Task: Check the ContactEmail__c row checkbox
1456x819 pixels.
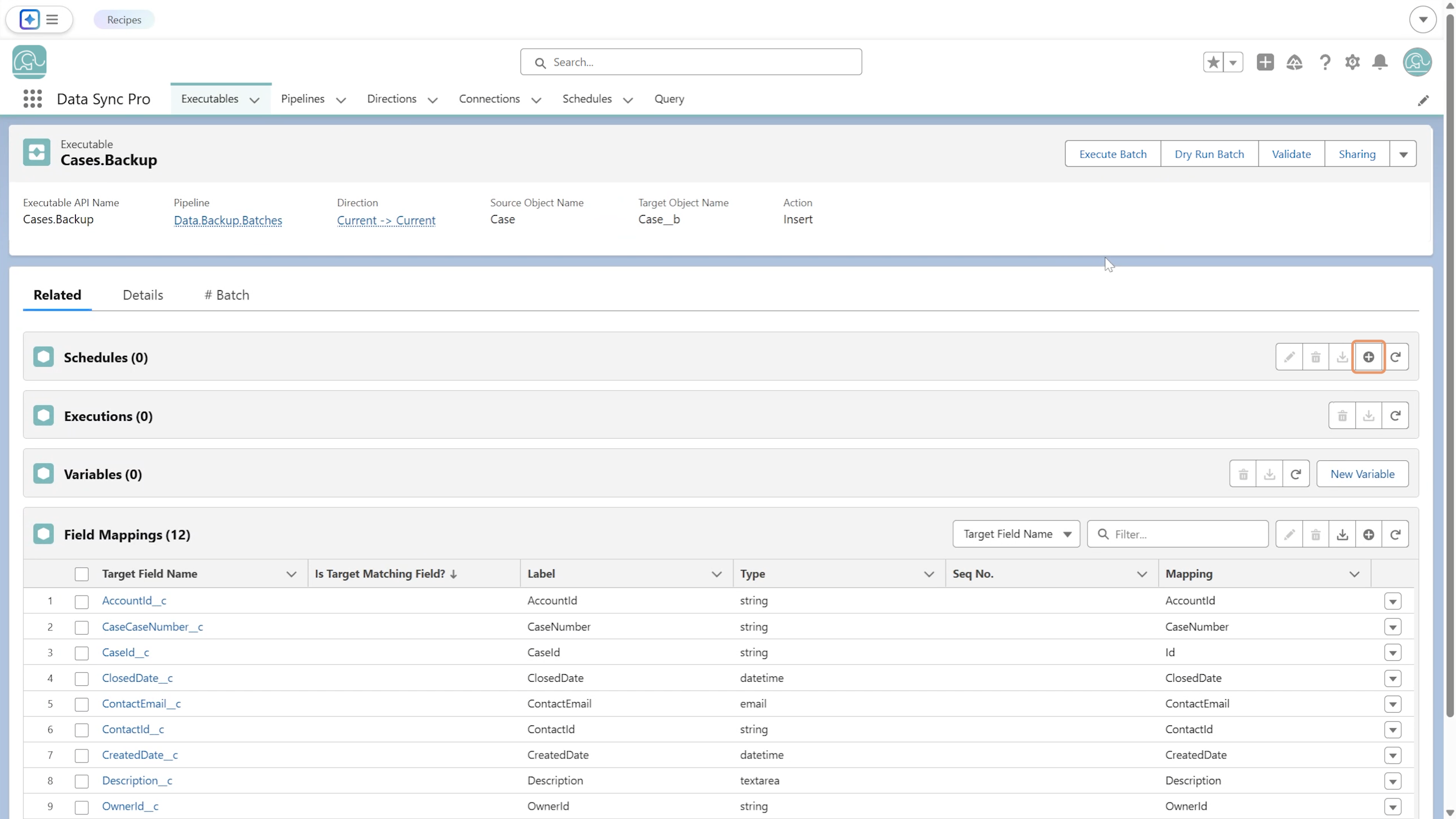Action: pyautogui.click(x=82, y=704)
